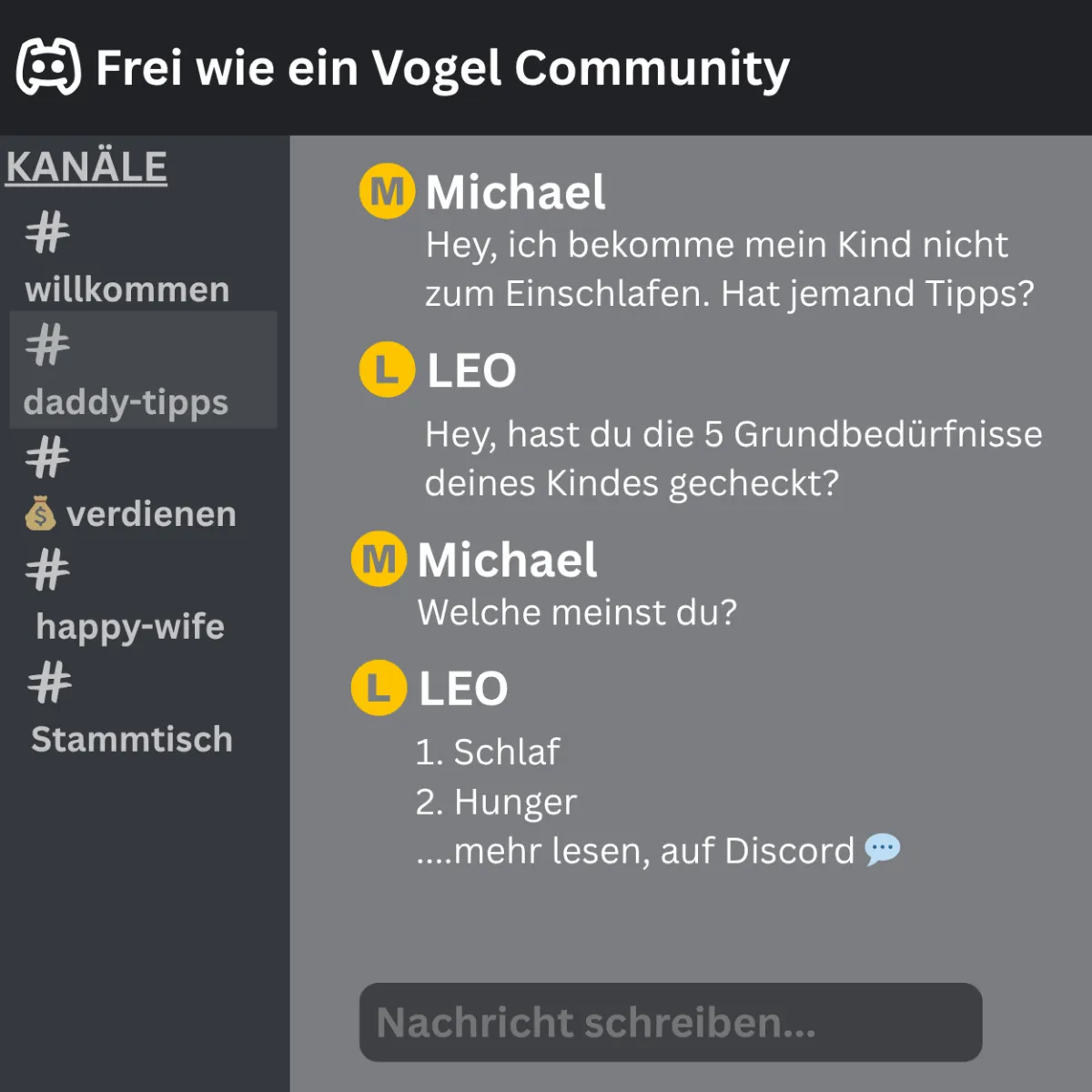The width and height of the screenshot is (1092, 1092).
Task: Click the 'Frei wie ein Vogel Community' title
Action: (x=442, y=69)
